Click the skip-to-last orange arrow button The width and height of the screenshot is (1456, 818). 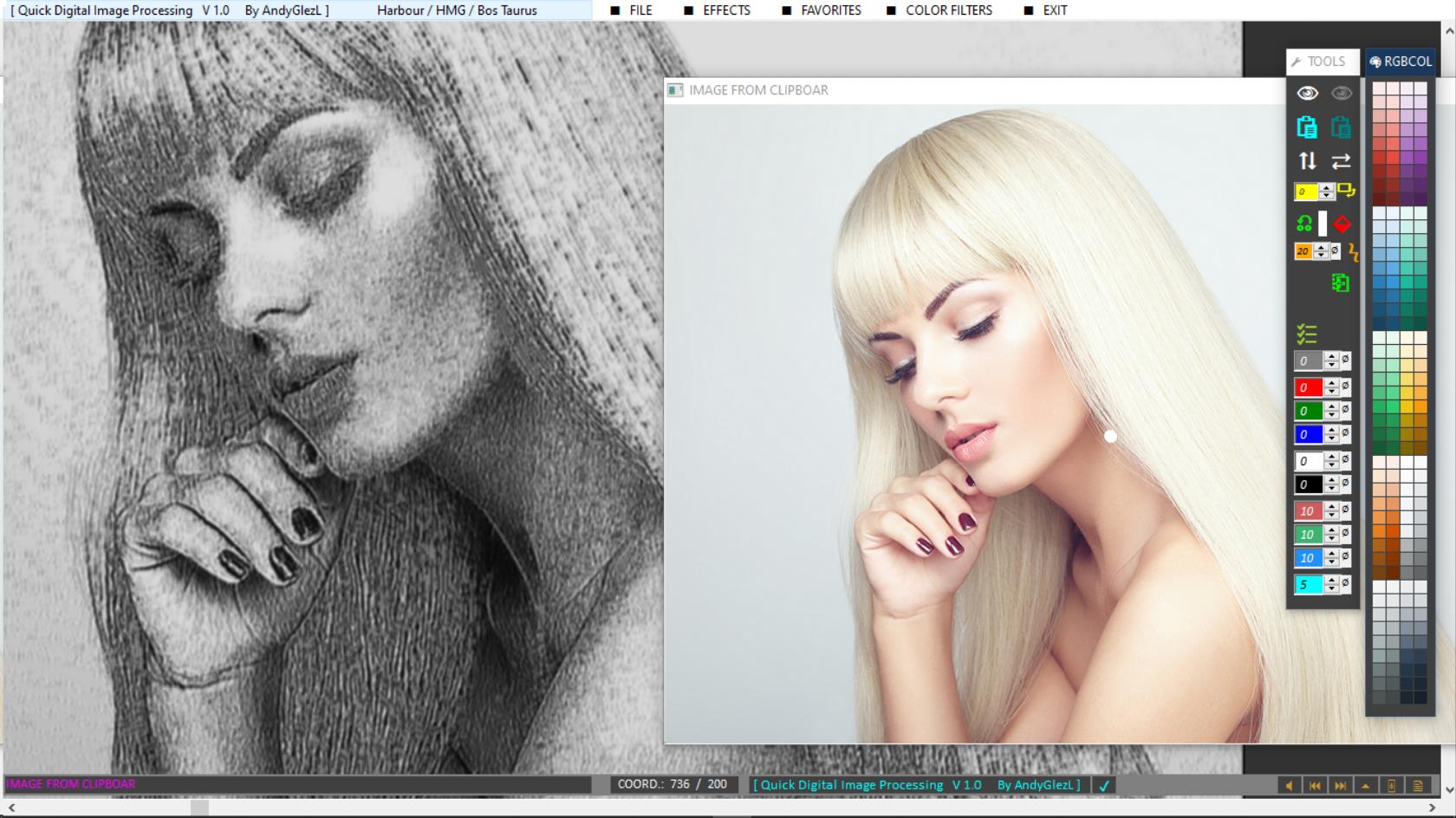point(1340,786)
